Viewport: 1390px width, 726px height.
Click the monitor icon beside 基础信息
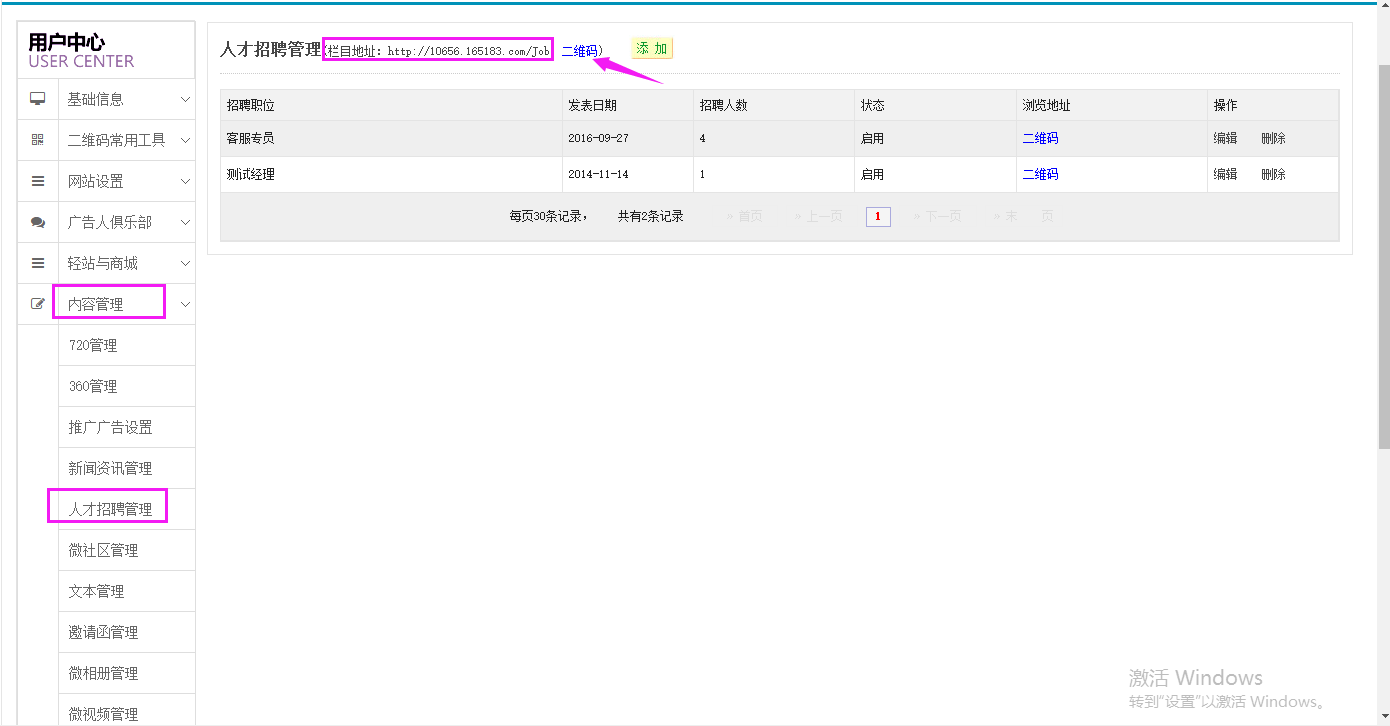[x=38, y=99]
